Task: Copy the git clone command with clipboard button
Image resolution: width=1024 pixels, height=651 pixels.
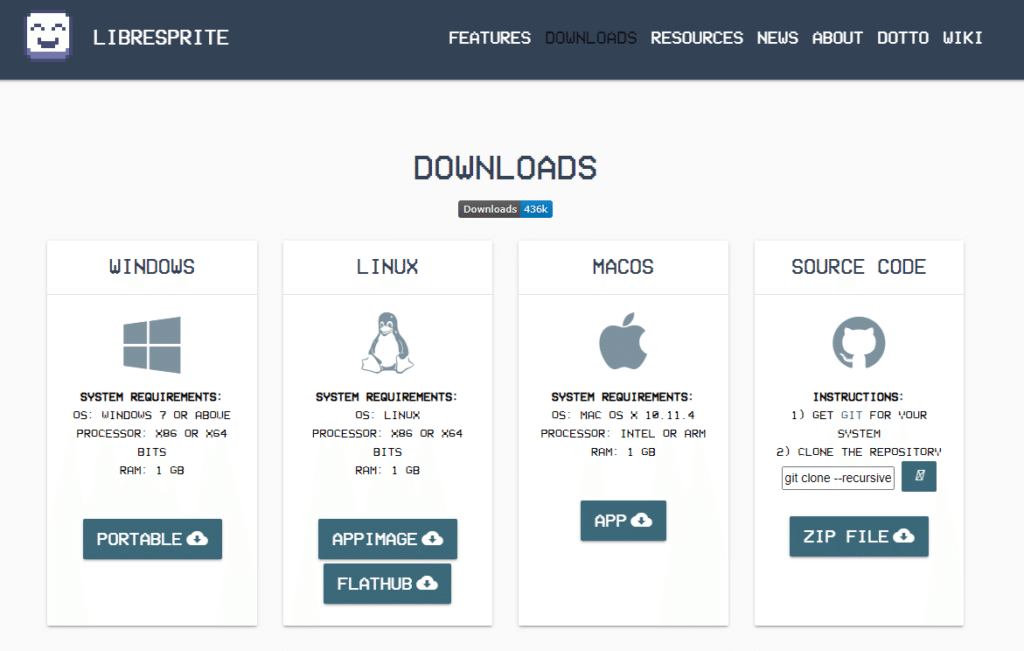Action: (x=918, y=476)
